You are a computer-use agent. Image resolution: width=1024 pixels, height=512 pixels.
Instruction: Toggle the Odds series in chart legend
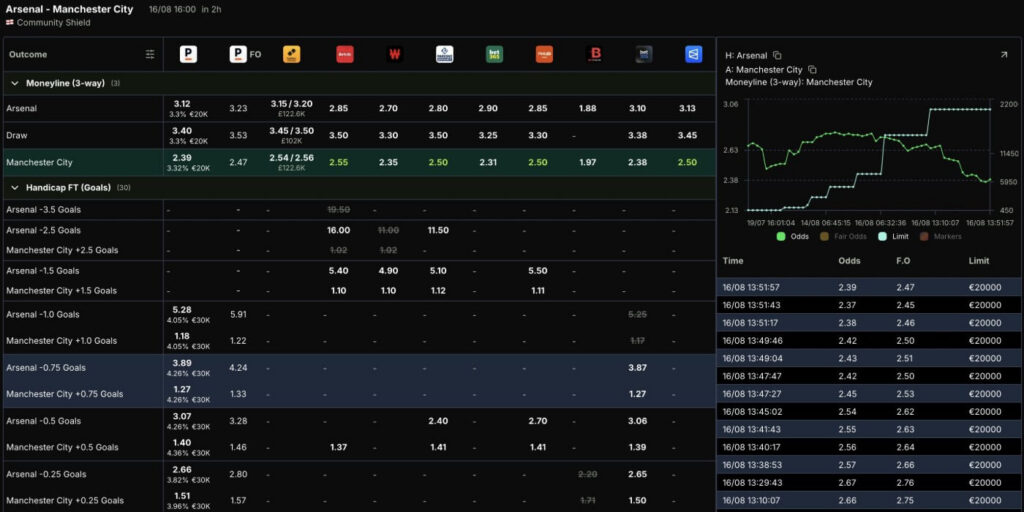[793, 236]
